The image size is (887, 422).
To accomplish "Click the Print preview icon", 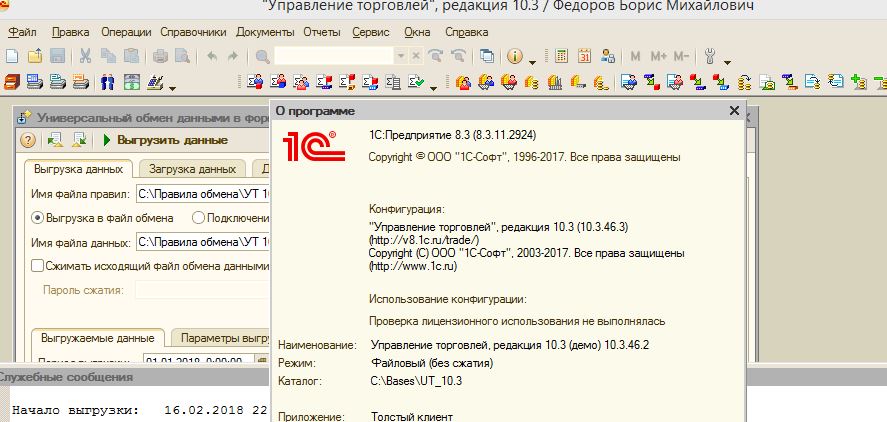I will 182,56.
